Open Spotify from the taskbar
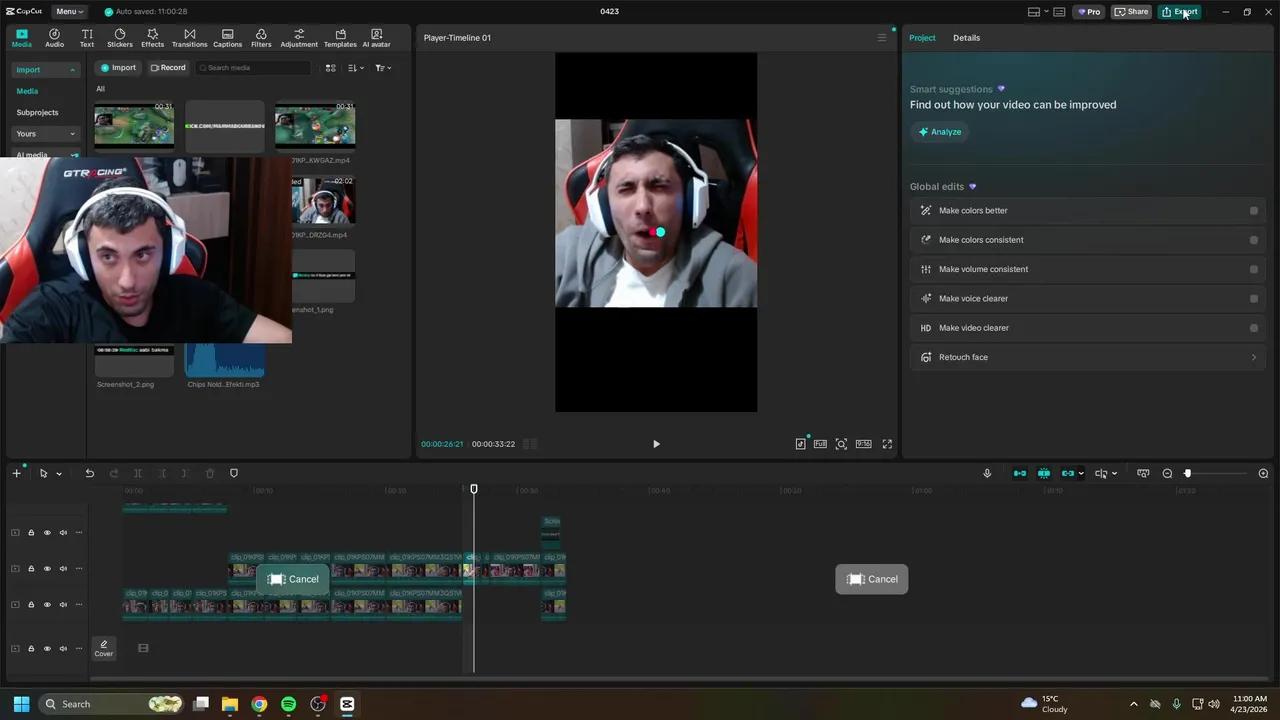 [288, 704]
